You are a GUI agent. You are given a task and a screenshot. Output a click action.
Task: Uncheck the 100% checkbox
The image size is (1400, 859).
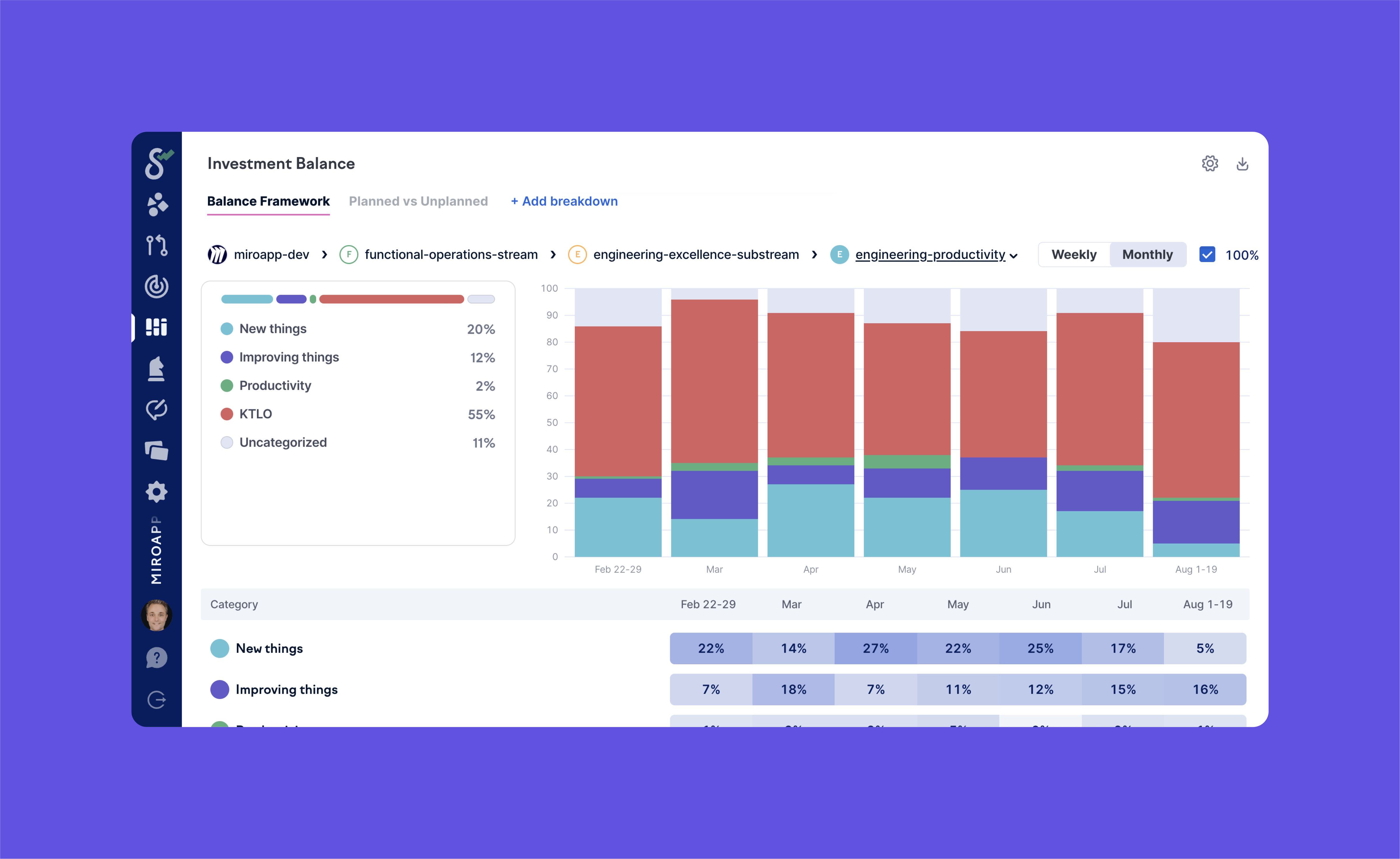1207,254
